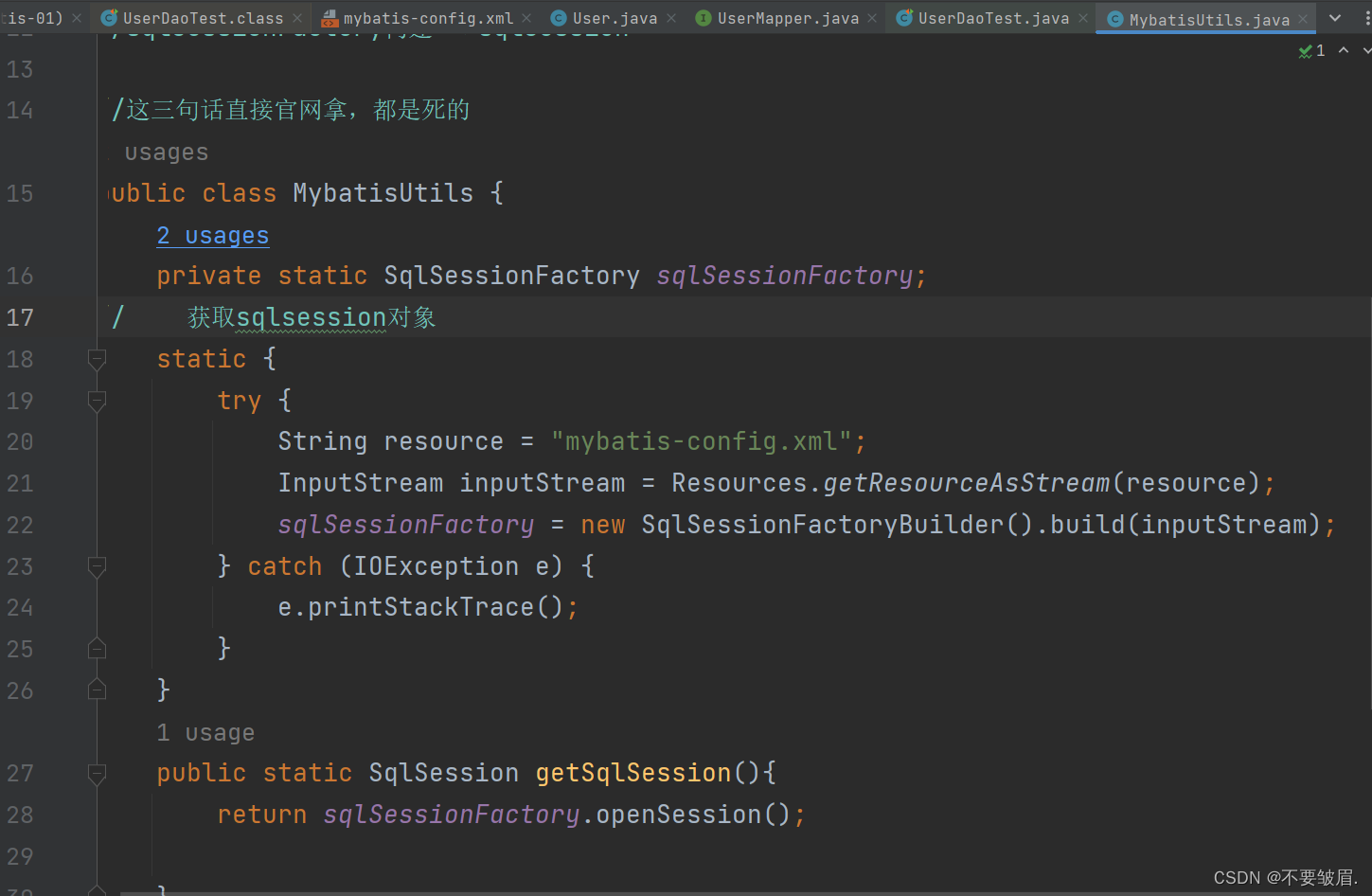Image resolution: width=1372 pixels, height=896 pixels.
Task: Open the mybatis-config.xml tab
Action: click(x=428, y=18)
